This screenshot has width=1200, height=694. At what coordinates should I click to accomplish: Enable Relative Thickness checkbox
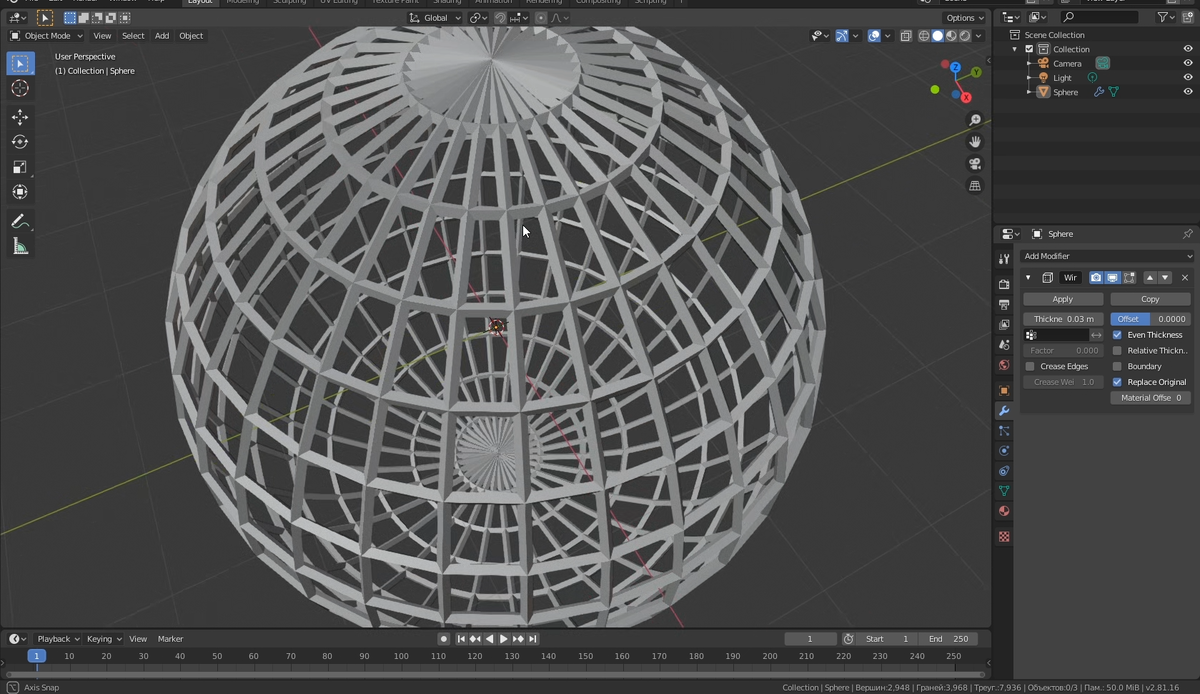coord(1117,351)
